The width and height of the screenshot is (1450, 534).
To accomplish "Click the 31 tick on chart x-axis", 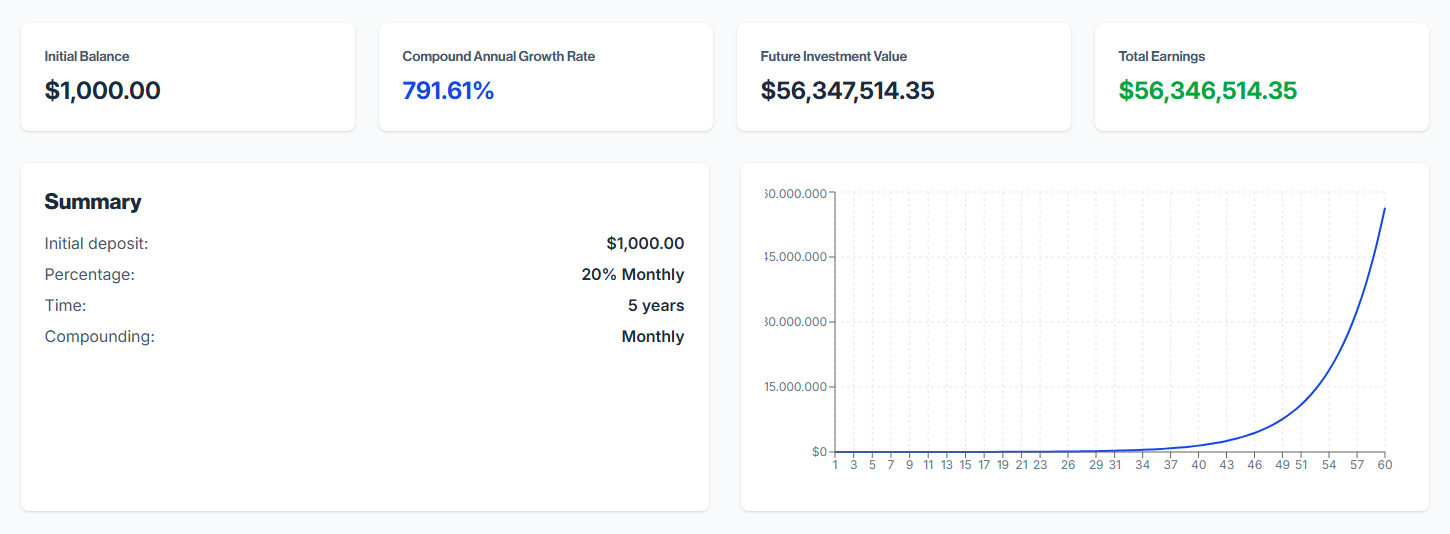I will point(1114,465).
